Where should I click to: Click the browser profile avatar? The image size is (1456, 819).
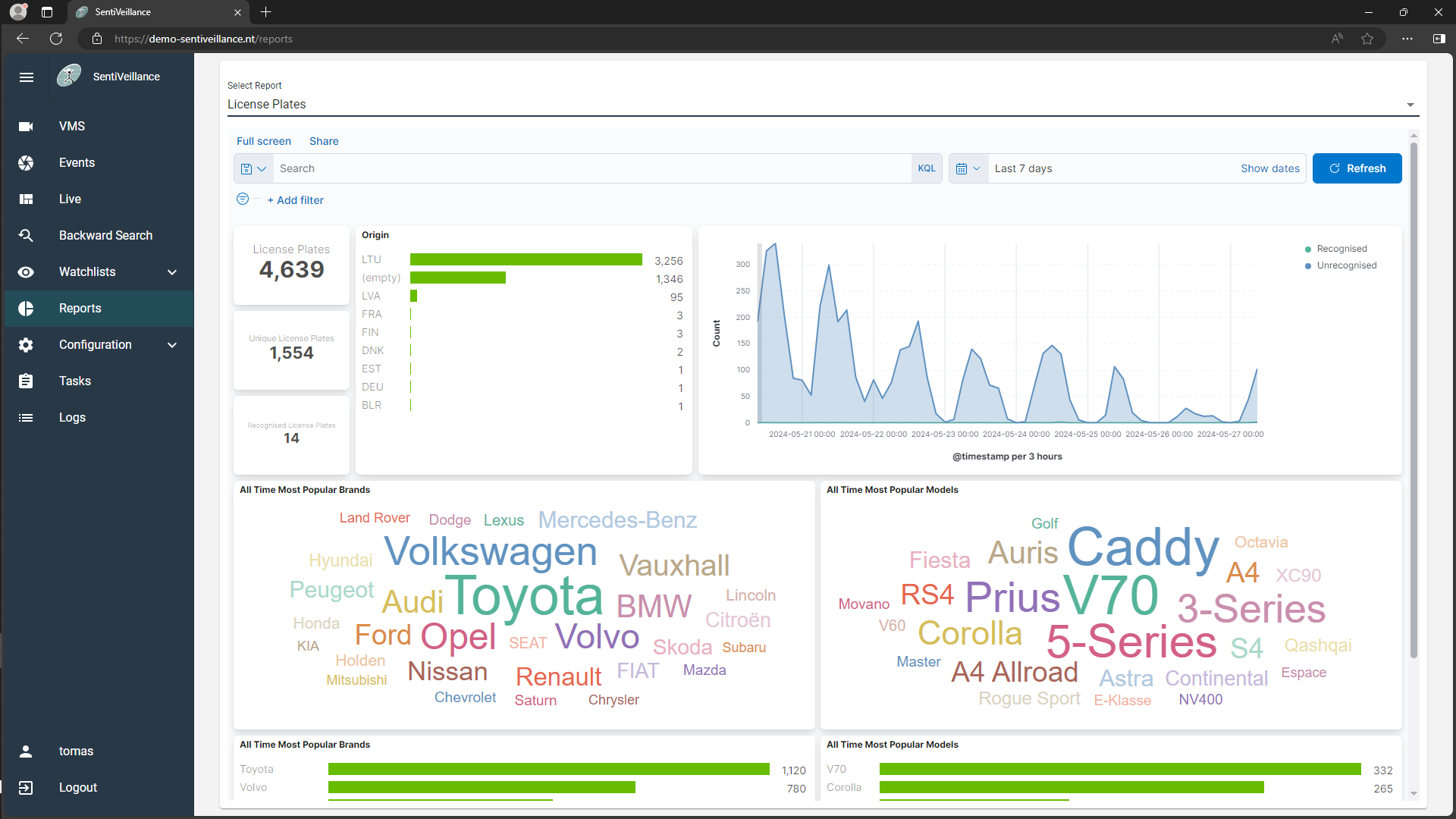click(x=18, y=12)
